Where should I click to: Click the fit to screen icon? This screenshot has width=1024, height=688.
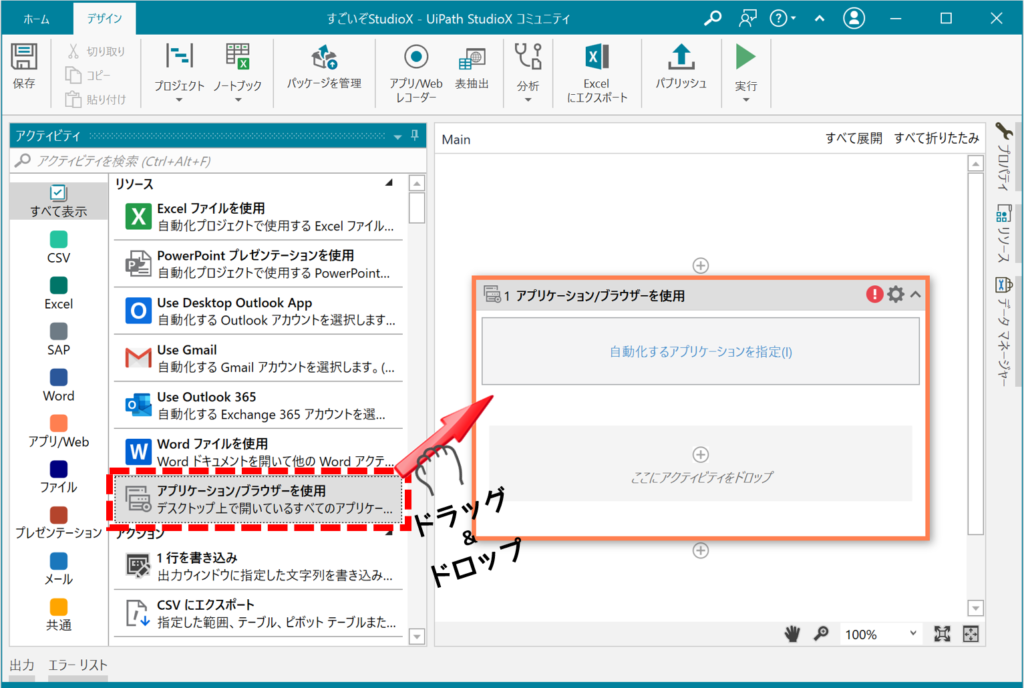coord(942,634)
